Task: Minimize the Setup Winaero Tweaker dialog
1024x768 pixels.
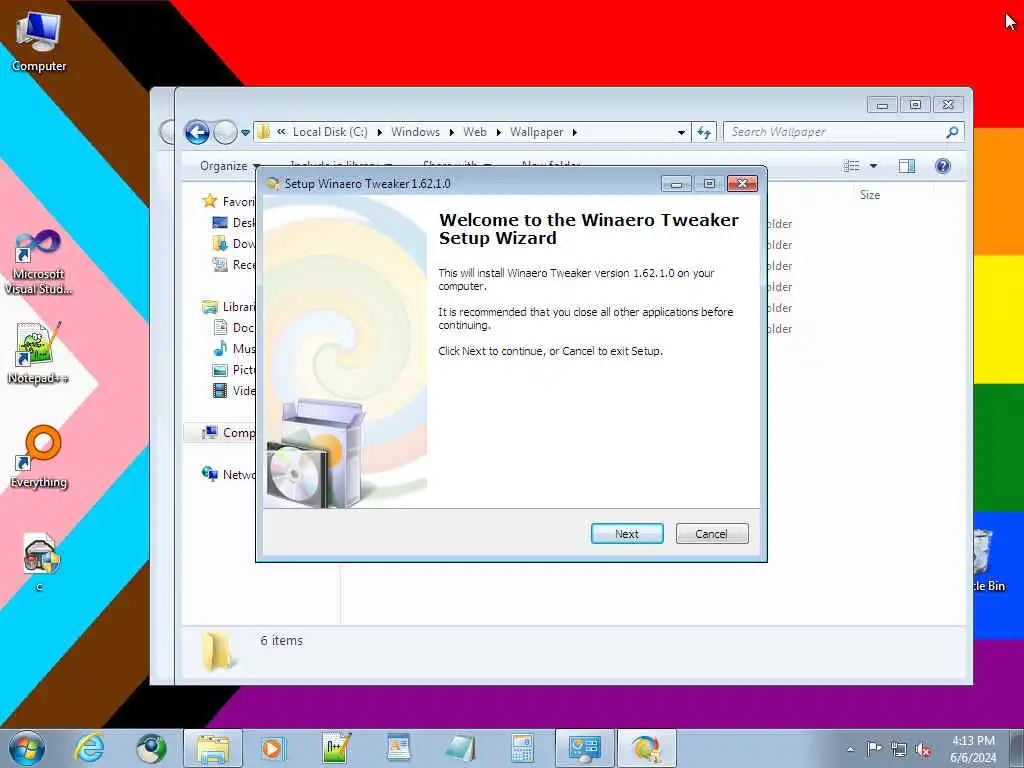Action: pyautogui.click(x=676, y=184)
